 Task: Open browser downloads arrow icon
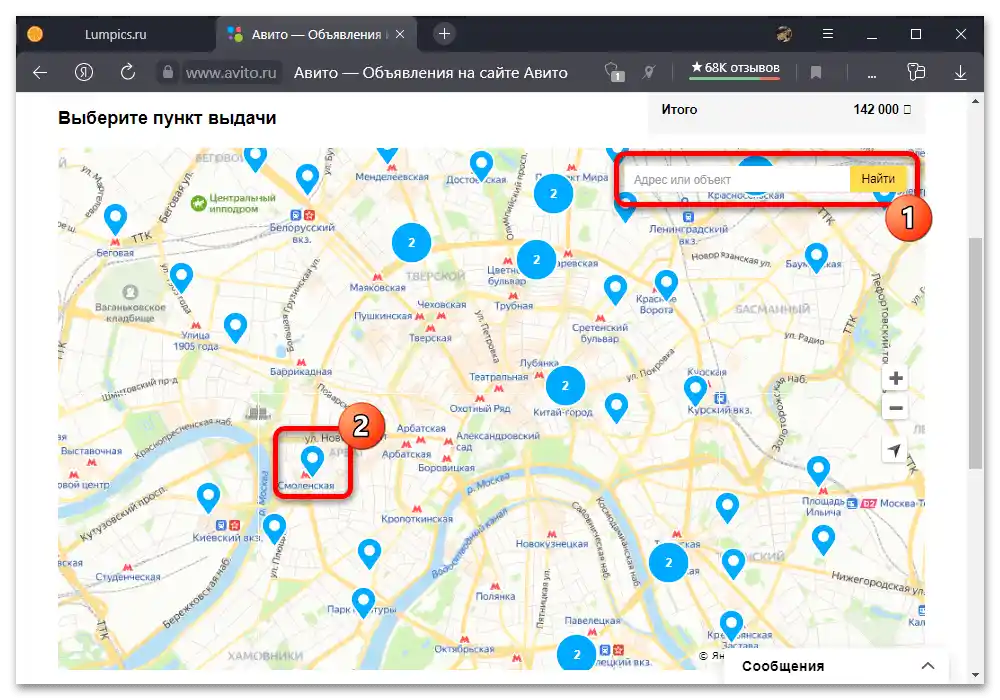pyautogui.click(x=960, y=73)
